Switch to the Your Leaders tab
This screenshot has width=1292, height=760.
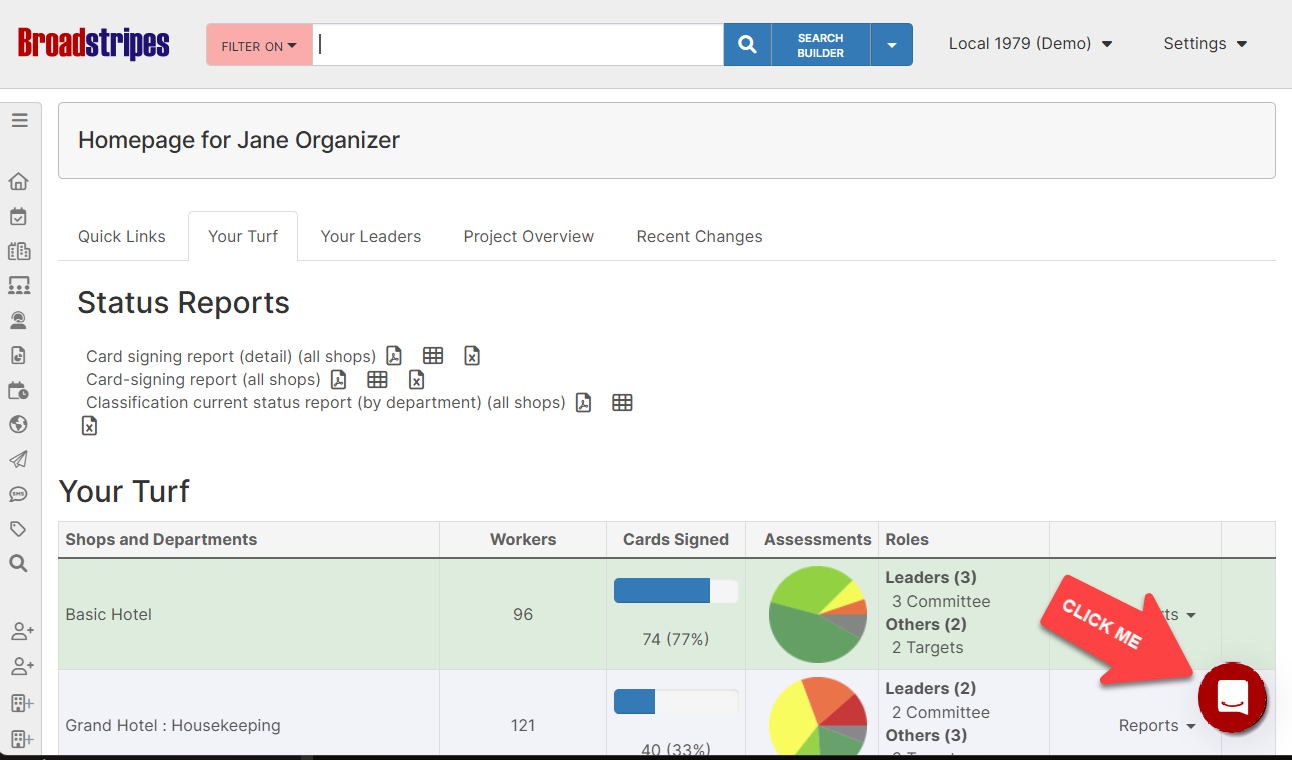[x=371, y=237]
